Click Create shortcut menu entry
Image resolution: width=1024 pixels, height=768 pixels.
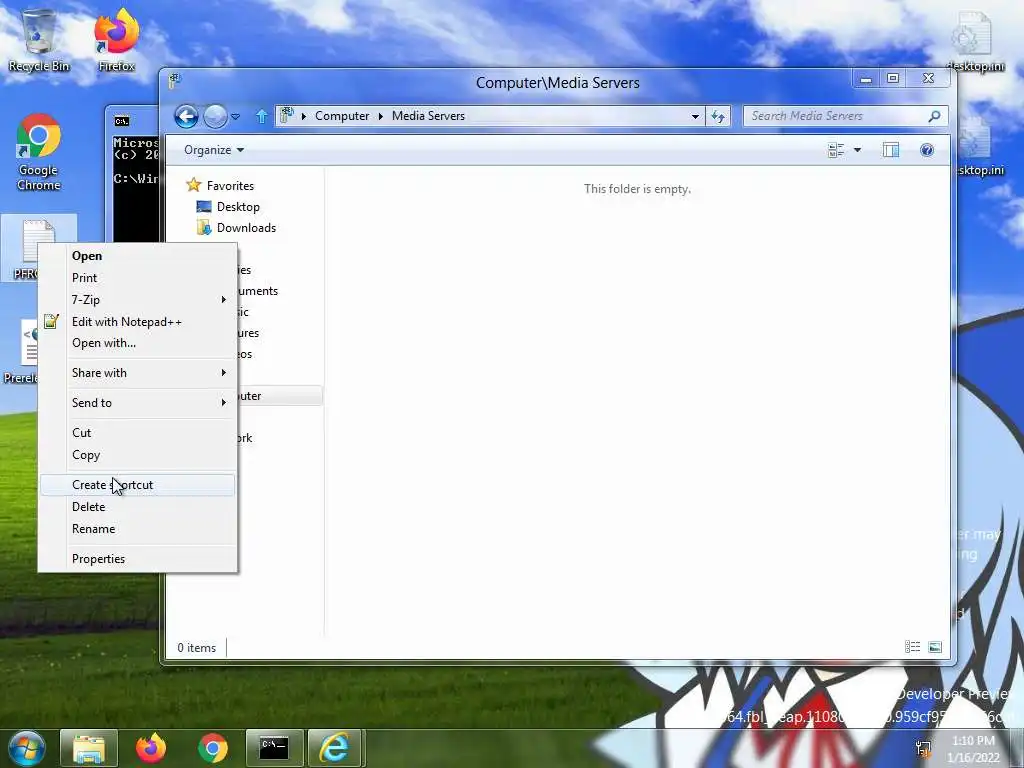[137, 485]
